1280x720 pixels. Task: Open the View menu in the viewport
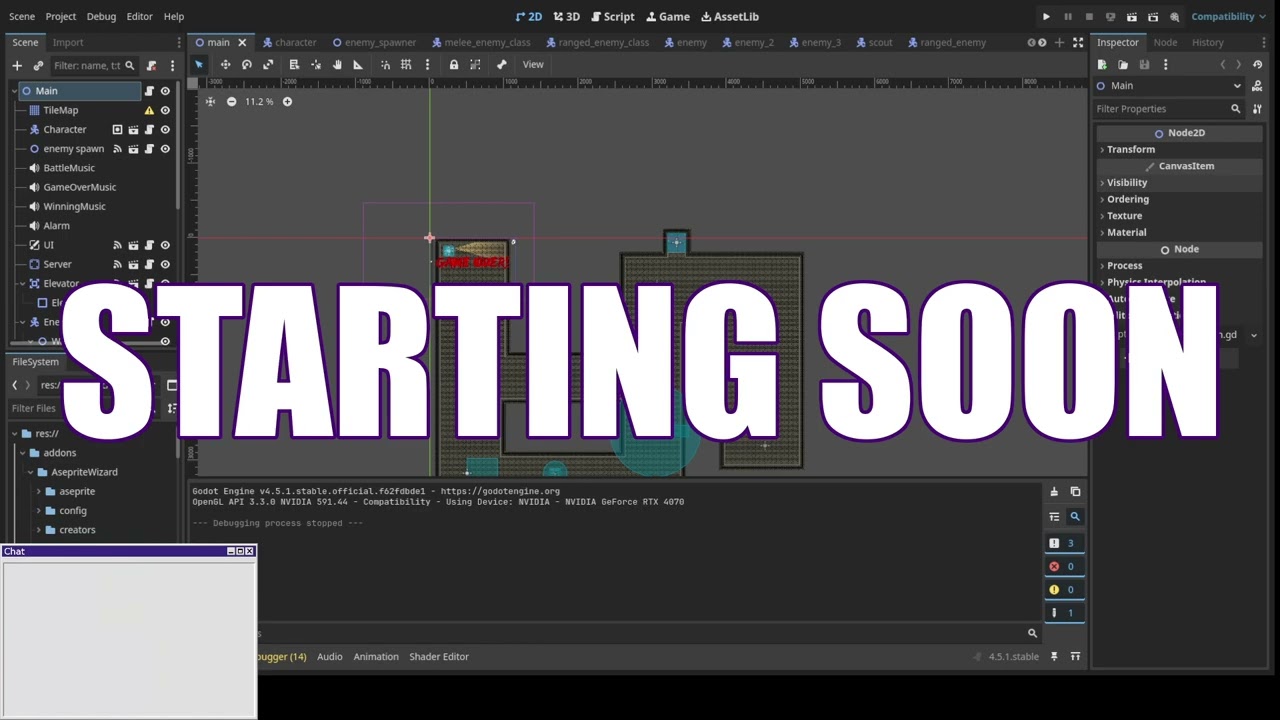click(x=533, y=65)
